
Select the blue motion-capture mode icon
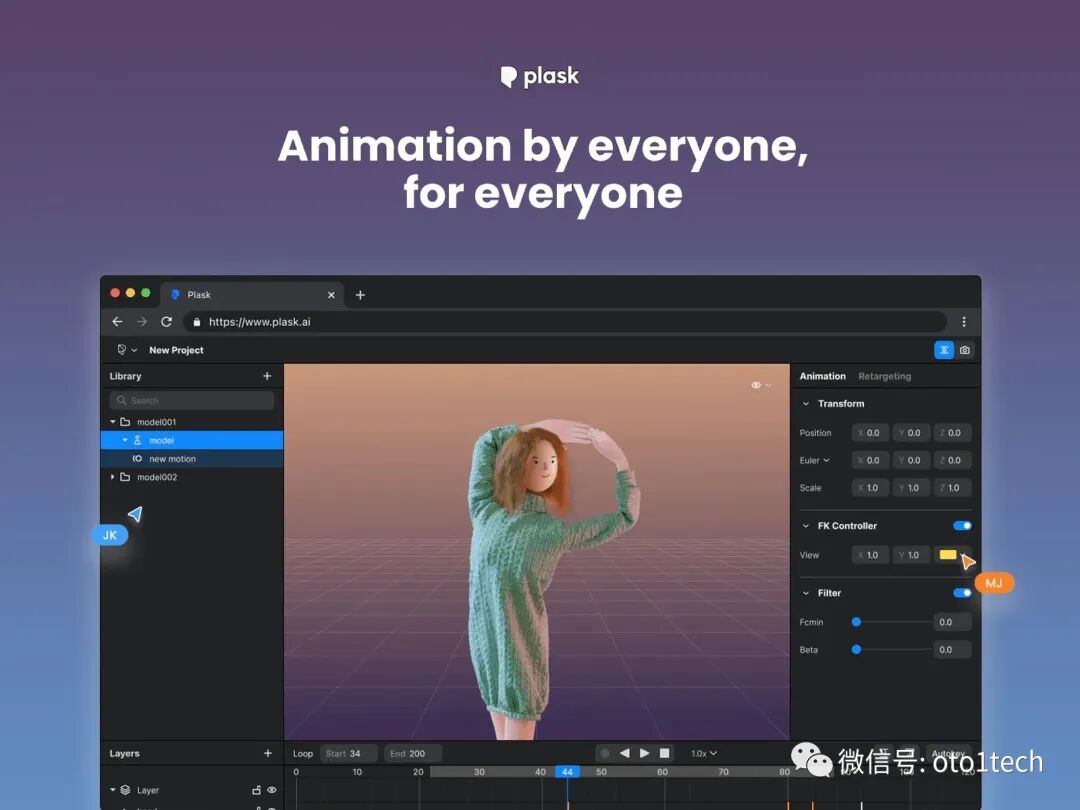click(944, 350)
